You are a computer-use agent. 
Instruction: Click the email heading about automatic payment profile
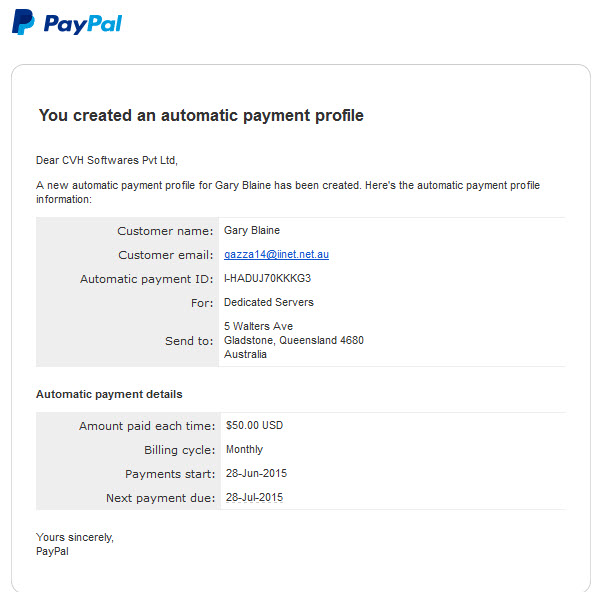[x=201, y=116]
